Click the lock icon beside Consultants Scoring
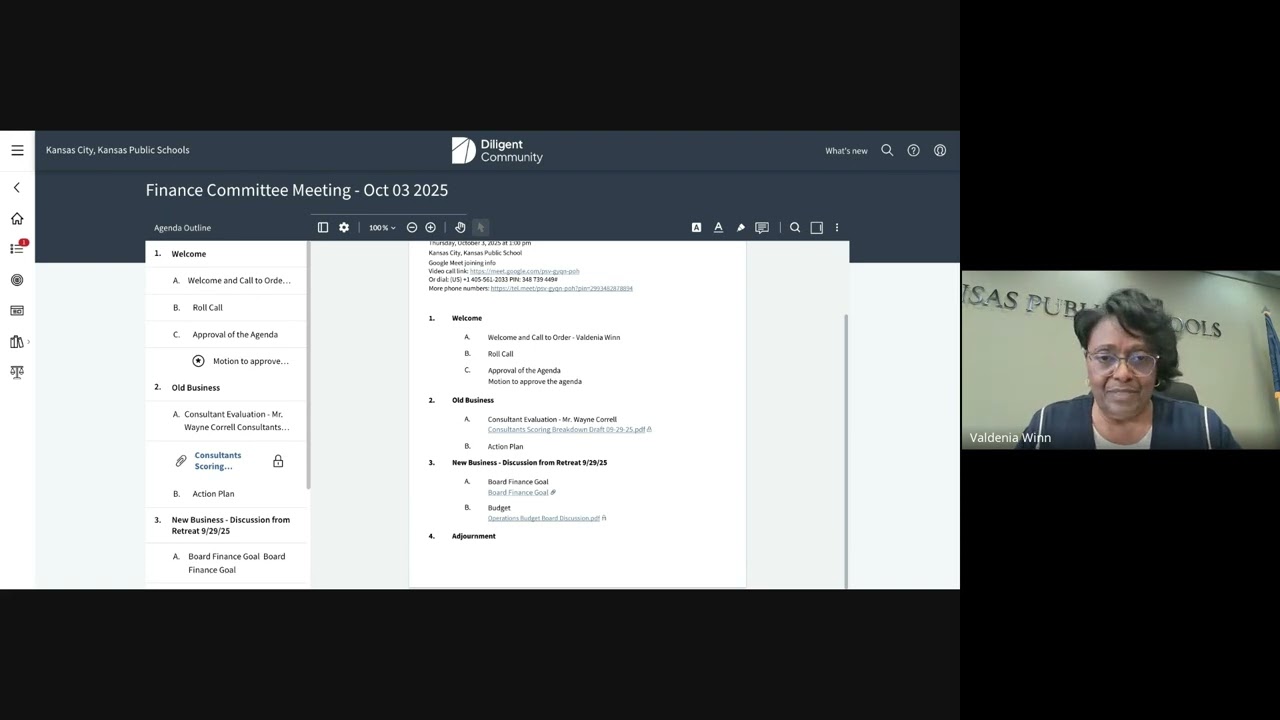Image resolution: width=1280 pixels, height=720 pixels. click(278, 461)
